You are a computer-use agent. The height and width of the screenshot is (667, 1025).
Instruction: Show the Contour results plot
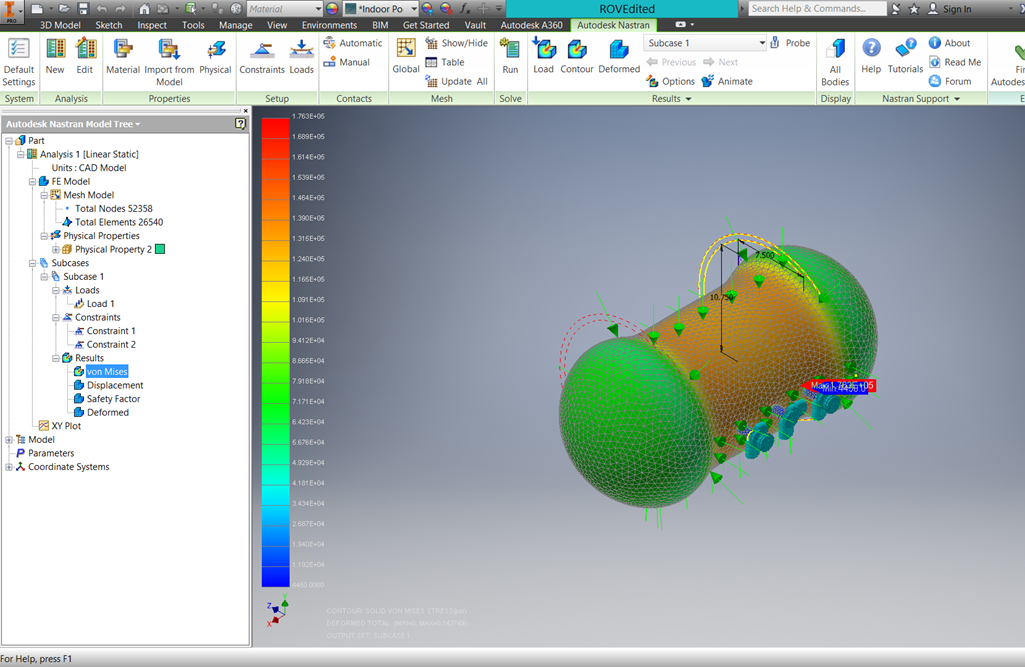tap(577, 57)
